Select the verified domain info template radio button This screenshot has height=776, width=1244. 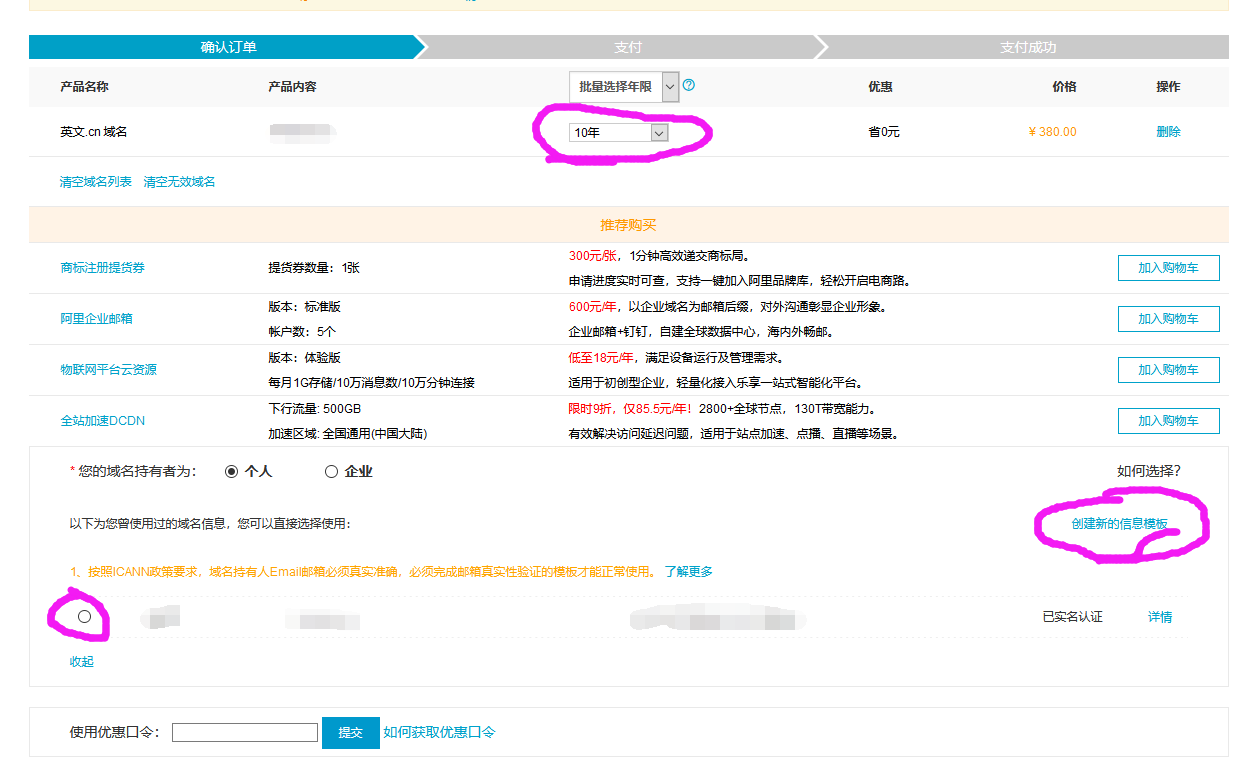[84, 617]
